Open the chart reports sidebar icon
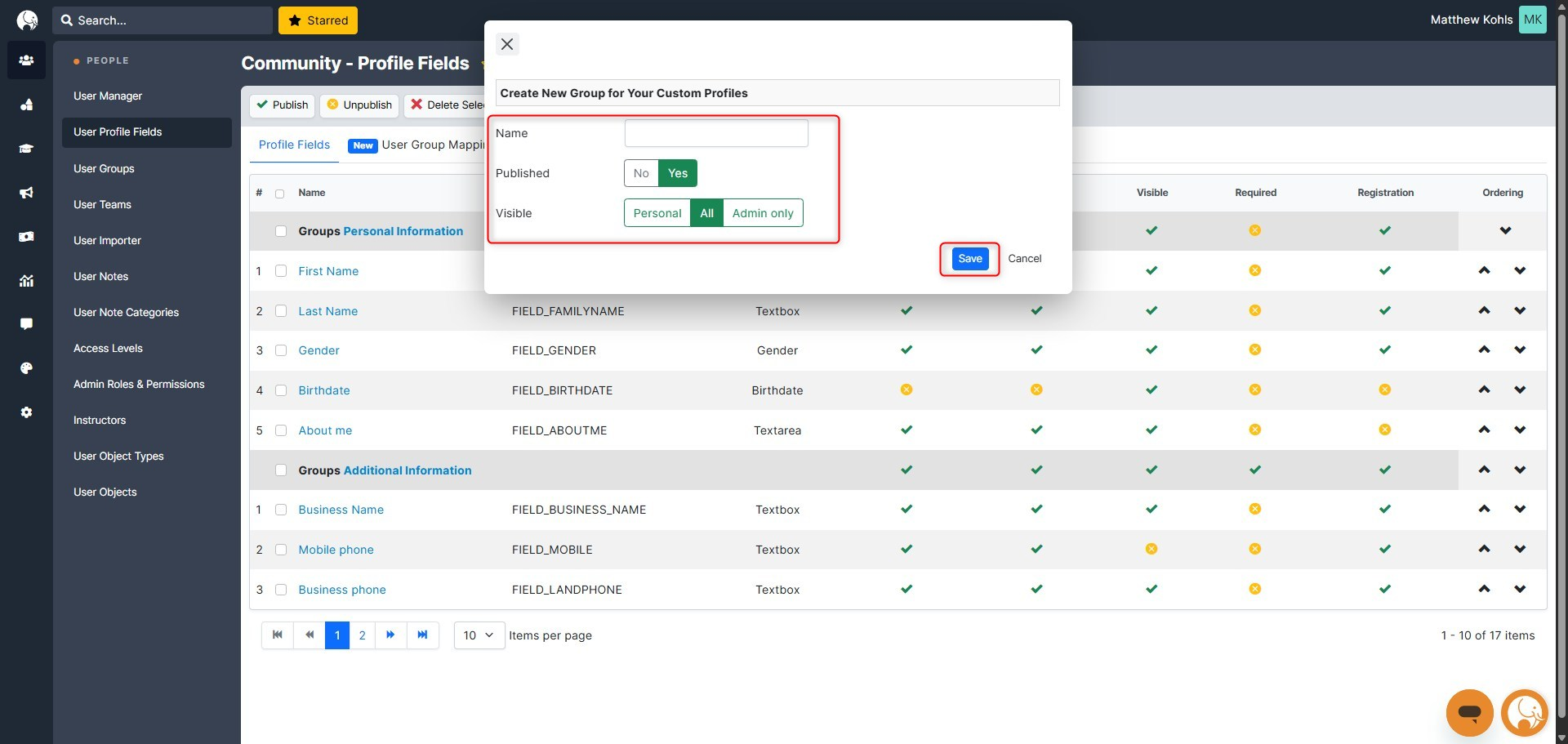 pos(26,281)
